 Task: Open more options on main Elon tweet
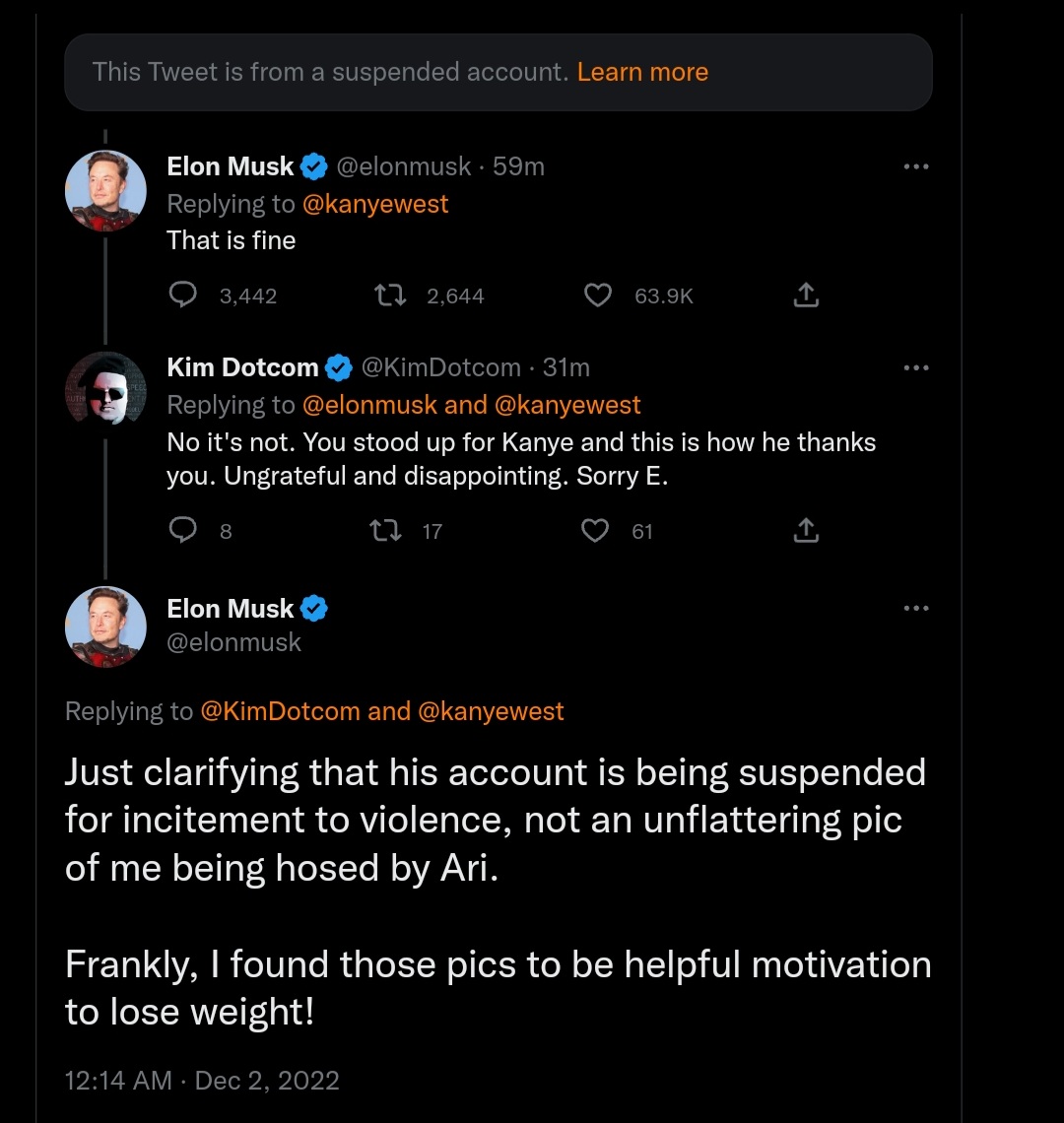[915, 608]
